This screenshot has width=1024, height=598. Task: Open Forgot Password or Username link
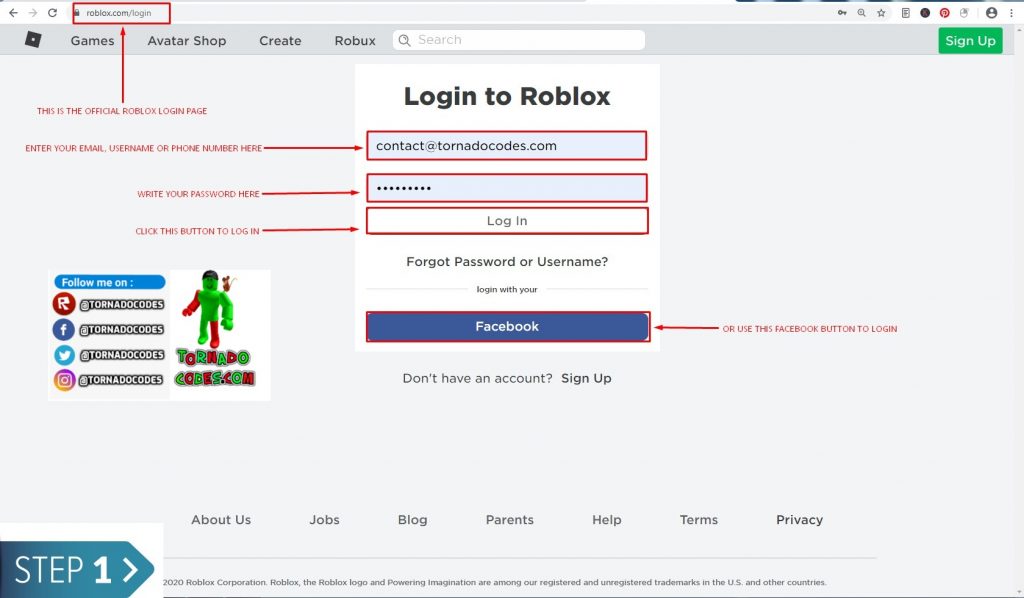pos(507,262)
